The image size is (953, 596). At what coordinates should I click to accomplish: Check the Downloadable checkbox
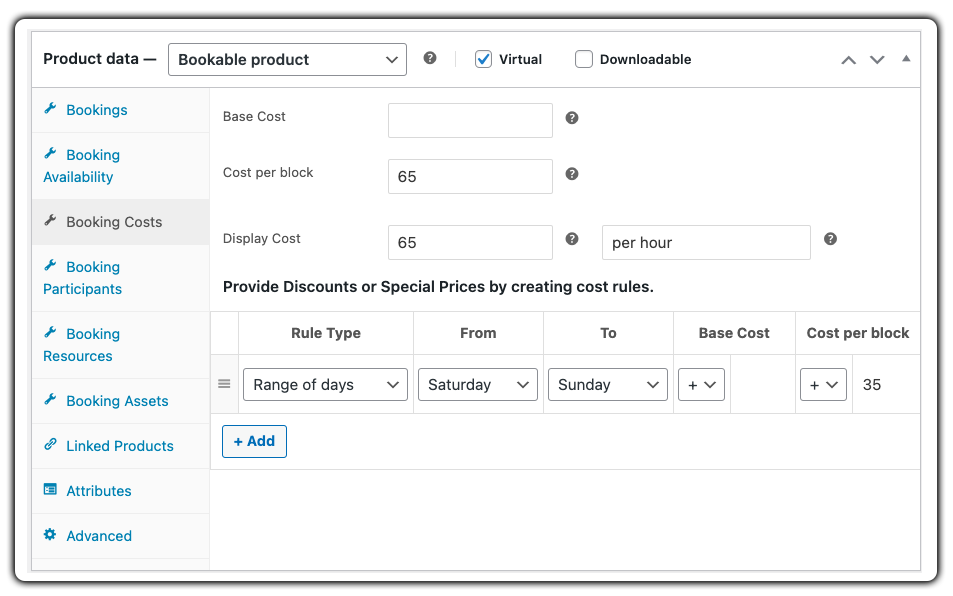pos(583,59)
